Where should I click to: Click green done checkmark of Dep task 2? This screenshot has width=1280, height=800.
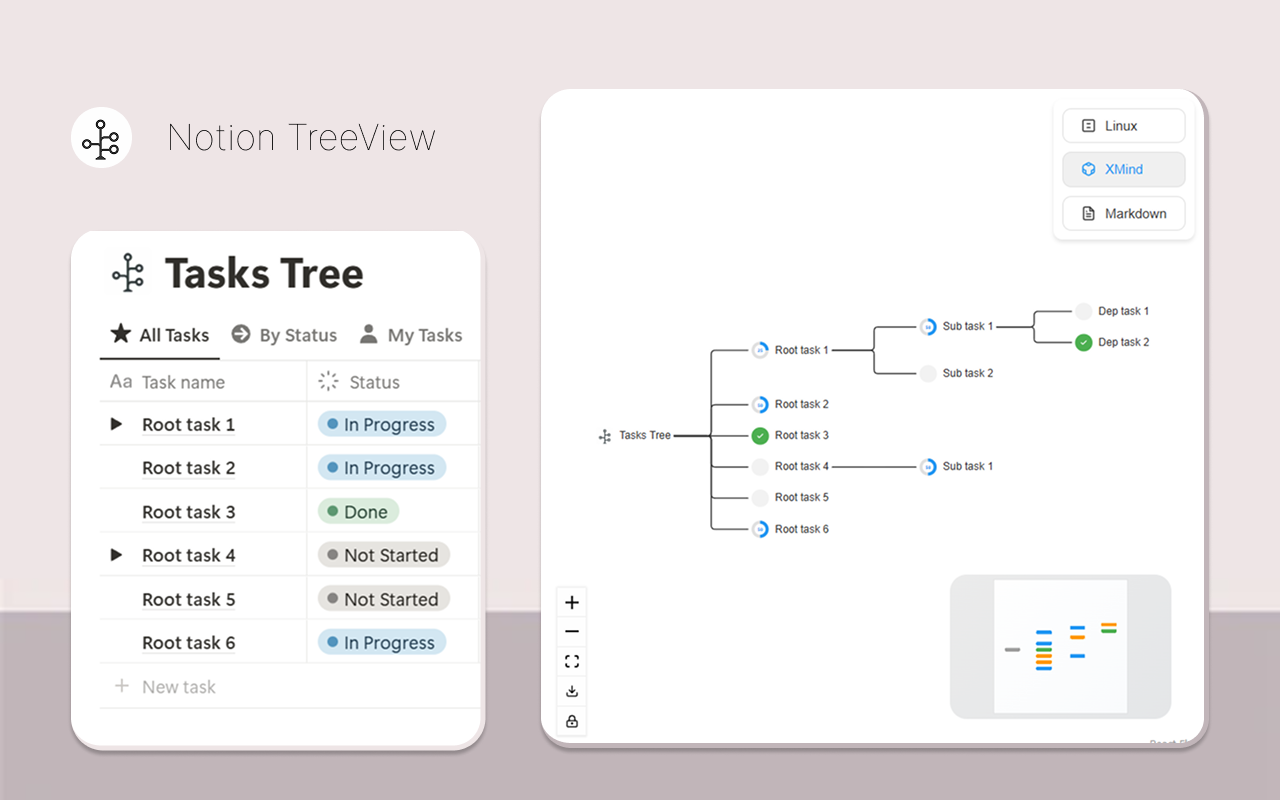1083,342
